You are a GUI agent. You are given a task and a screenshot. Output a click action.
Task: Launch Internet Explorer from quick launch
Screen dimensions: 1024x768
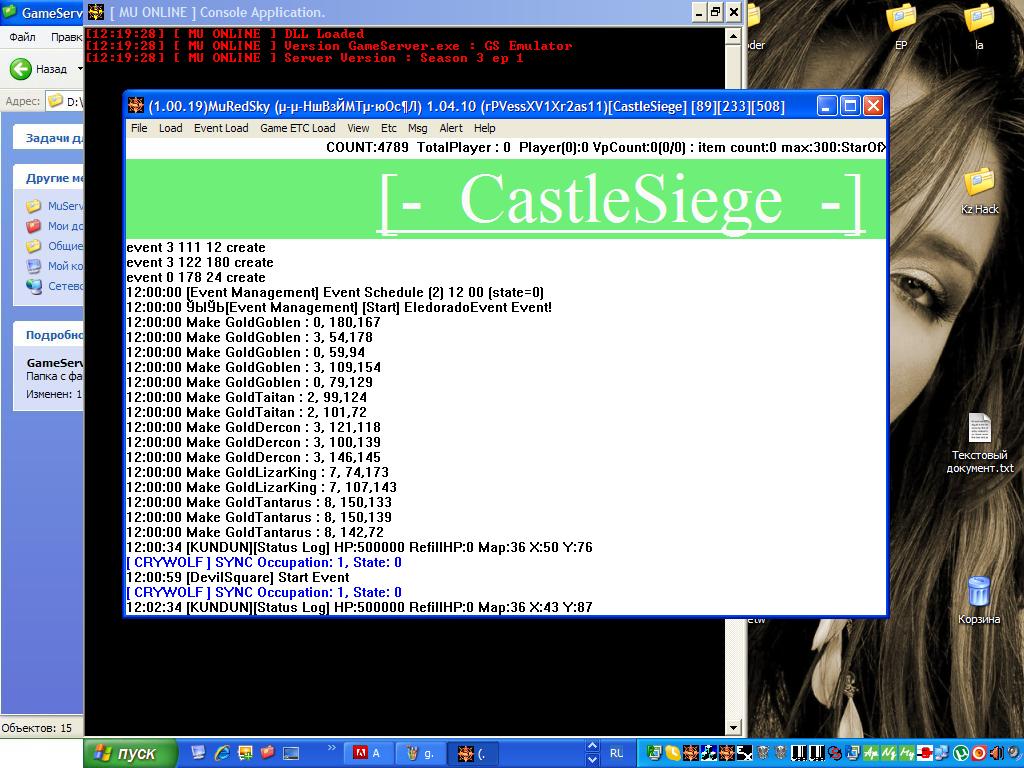click(222, 753)
